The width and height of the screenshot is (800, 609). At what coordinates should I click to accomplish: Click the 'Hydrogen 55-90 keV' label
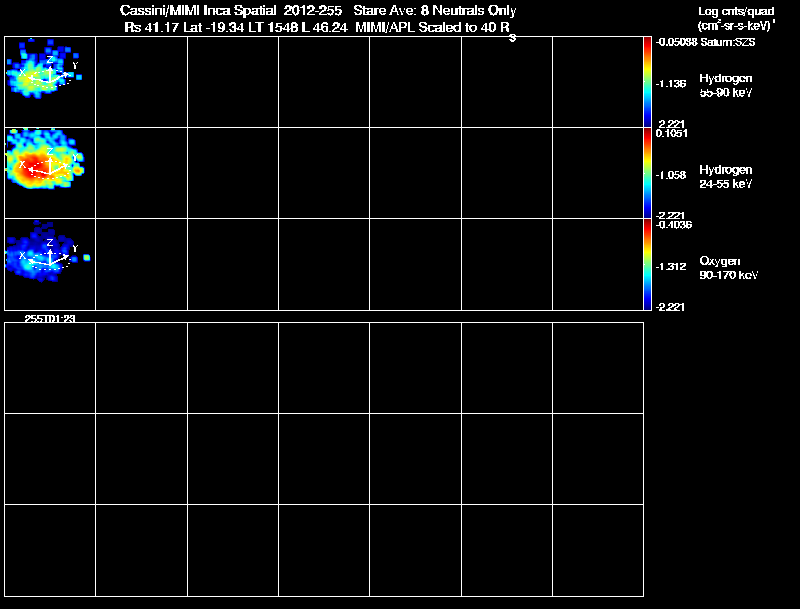[x=726, y=85]
